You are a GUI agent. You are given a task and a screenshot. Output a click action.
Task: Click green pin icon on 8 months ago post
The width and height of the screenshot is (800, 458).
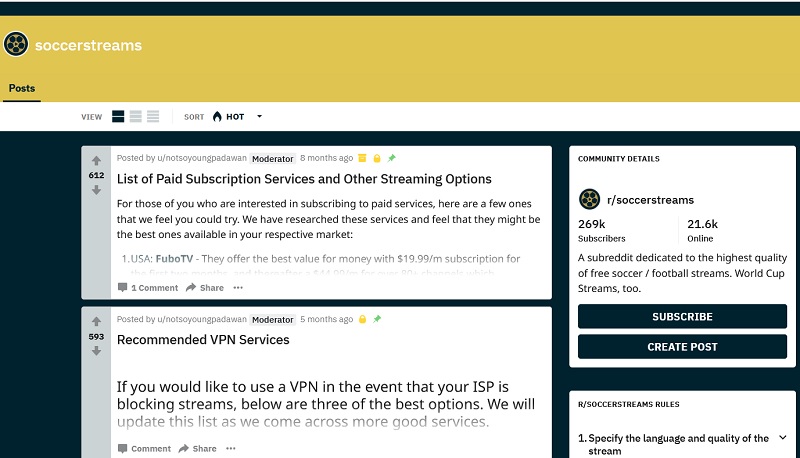[391, 158]
